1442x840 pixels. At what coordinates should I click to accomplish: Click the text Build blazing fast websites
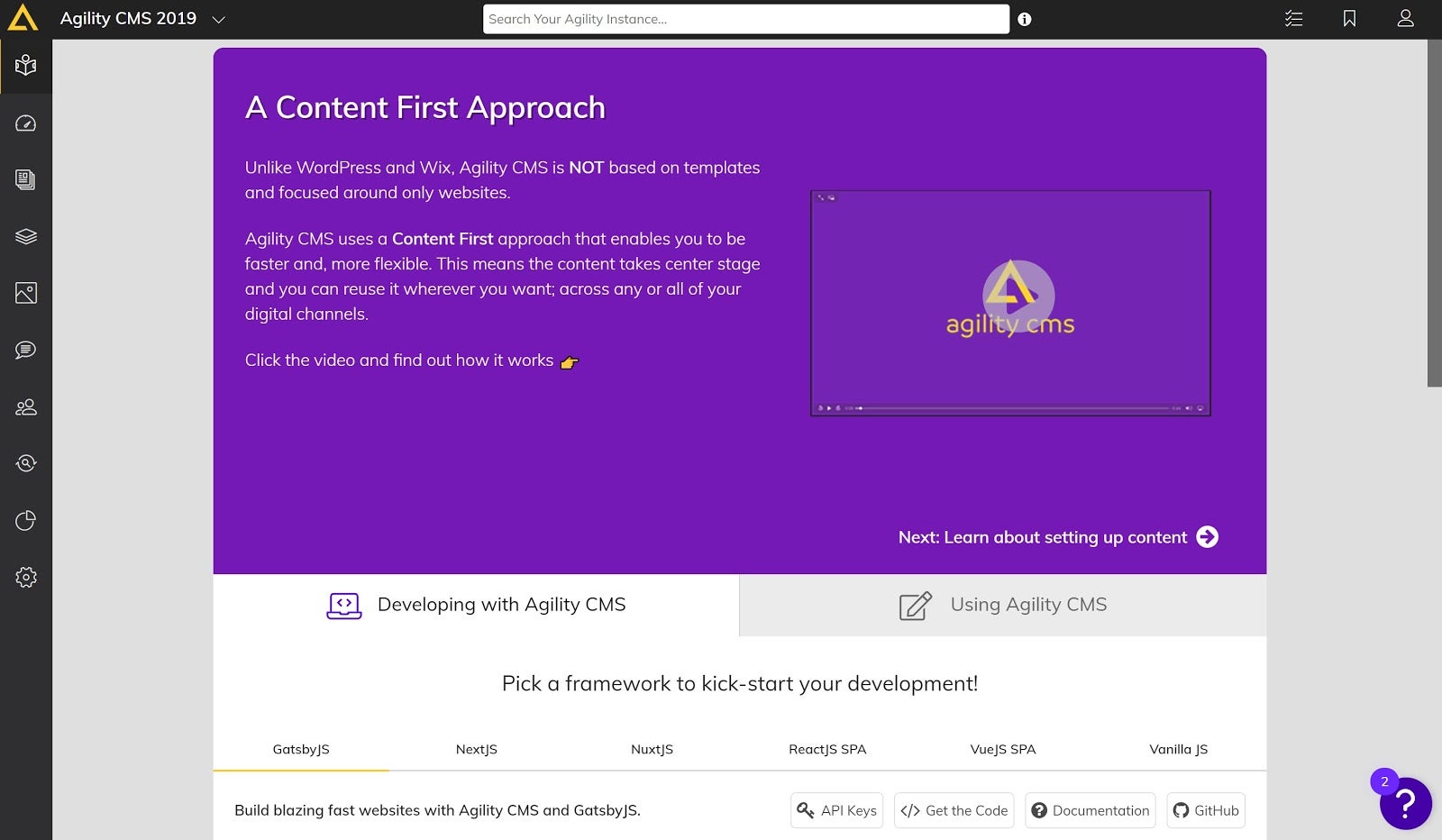437,810
